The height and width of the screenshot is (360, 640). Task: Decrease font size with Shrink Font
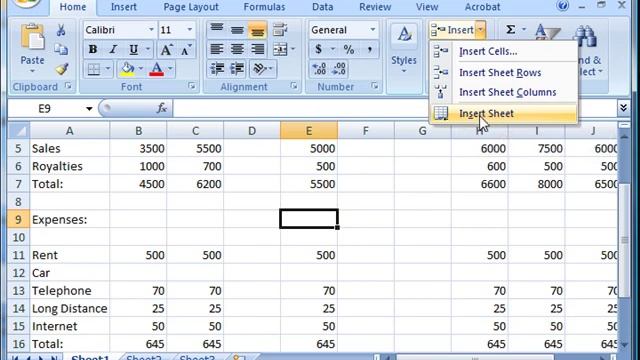pos(186,49)
